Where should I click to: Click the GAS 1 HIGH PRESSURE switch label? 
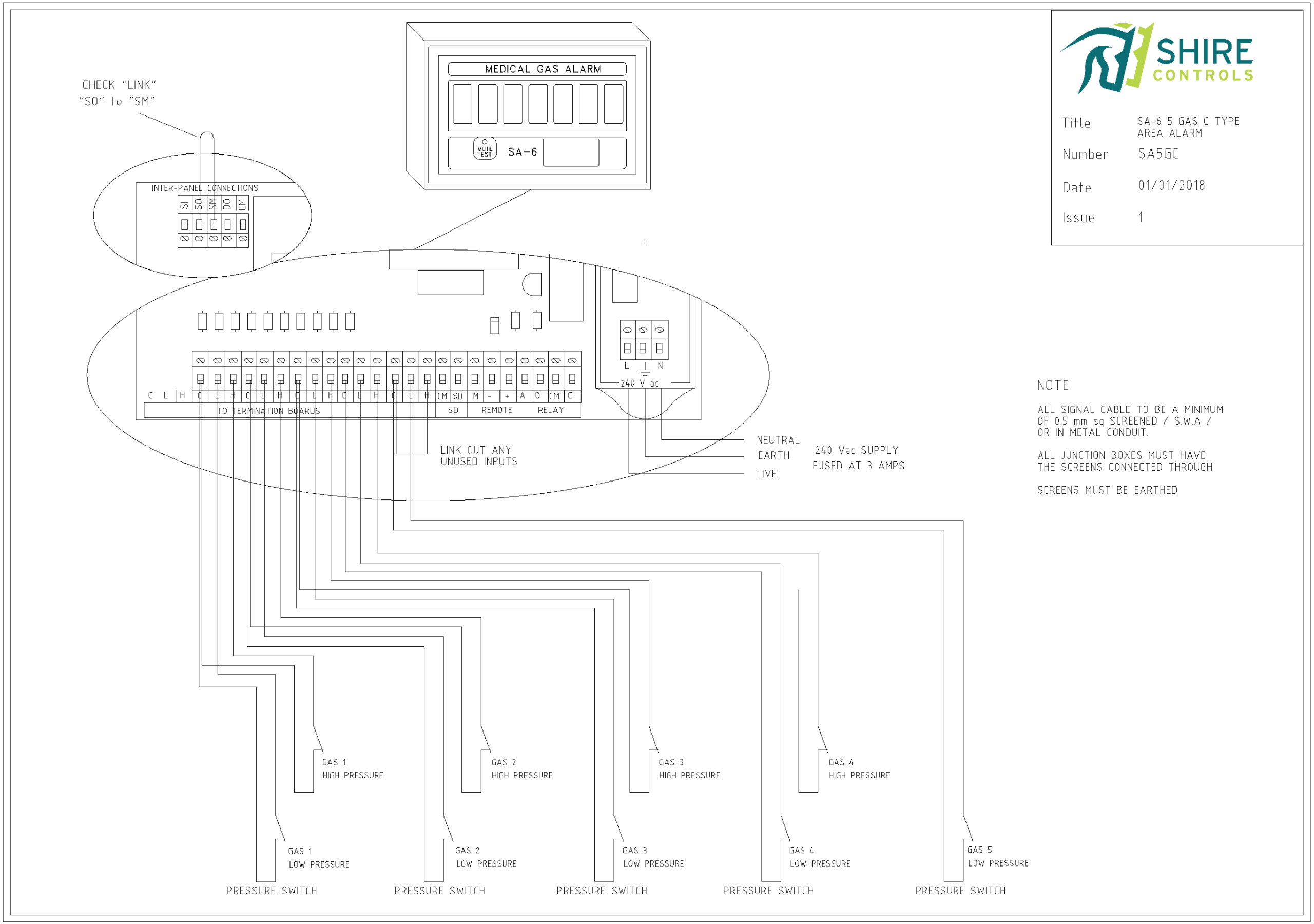(352, 769)
